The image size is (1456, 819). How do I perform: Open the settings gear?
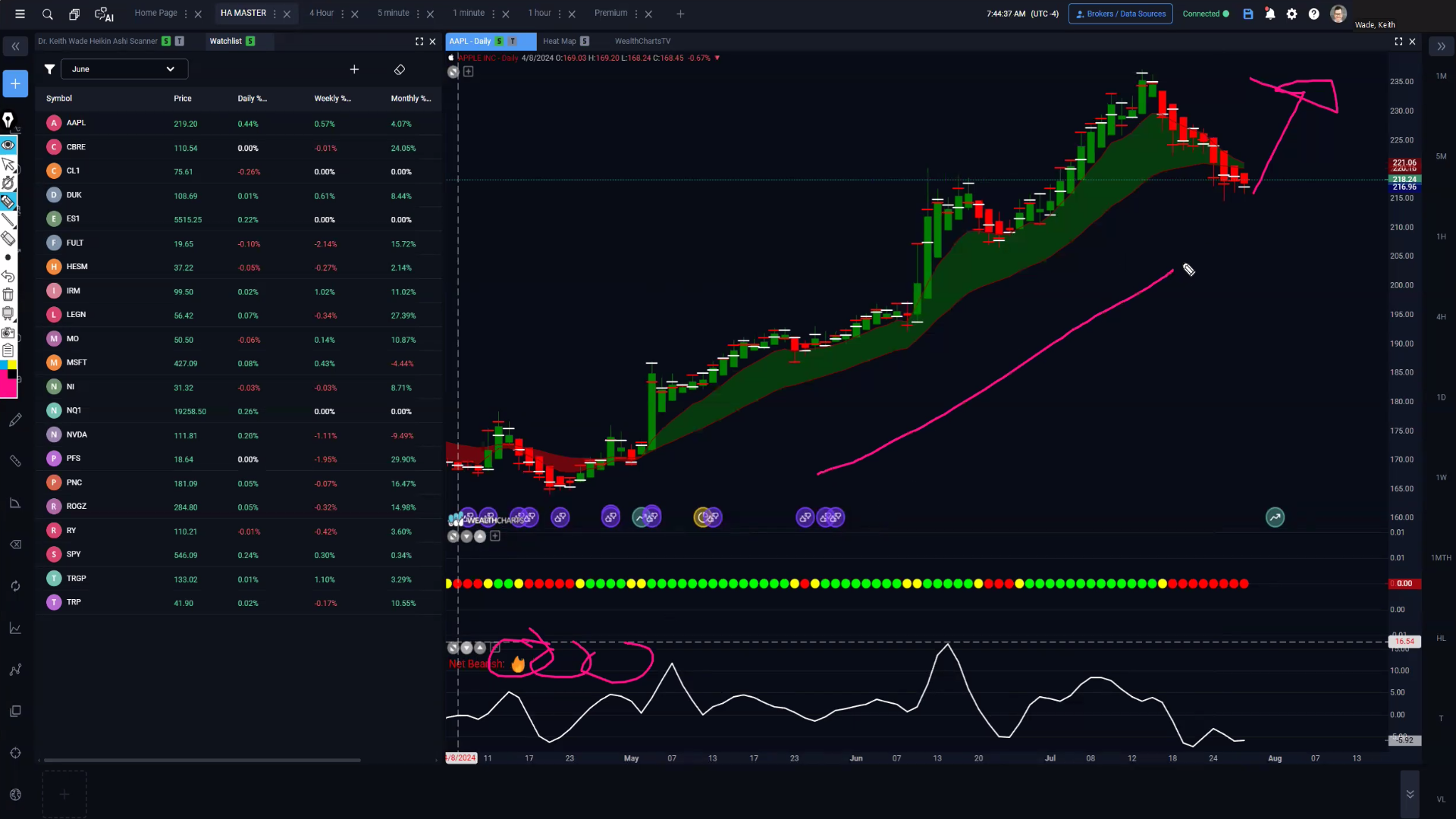click(x=1292, y=14)
